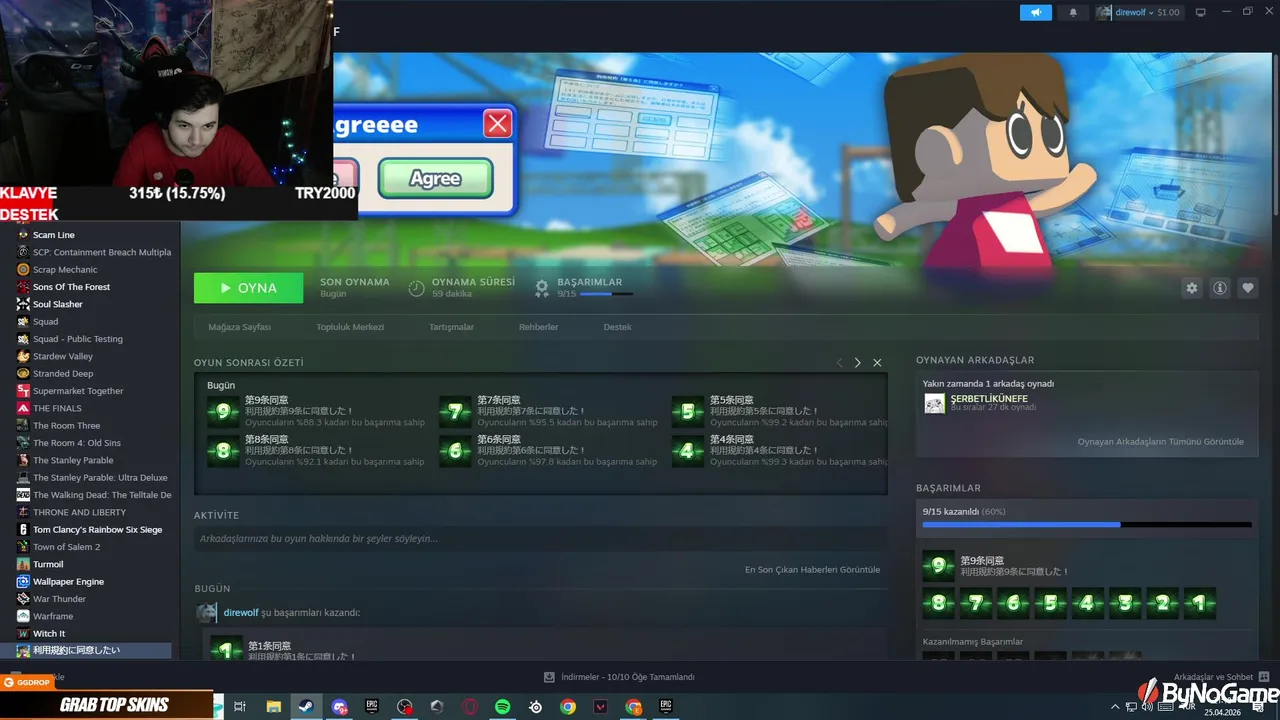This screenshot has height=720, width=1280.
Task: Click En Son Çıkan Haberleri Görüntüle link
Action: (x=812, y=569)
